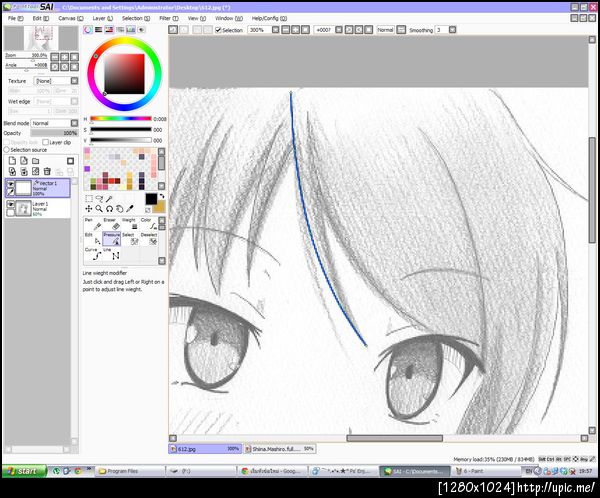Create a new linework layer
The height and width of the screenshot is (498, 600).
click(x=24, y=161)
